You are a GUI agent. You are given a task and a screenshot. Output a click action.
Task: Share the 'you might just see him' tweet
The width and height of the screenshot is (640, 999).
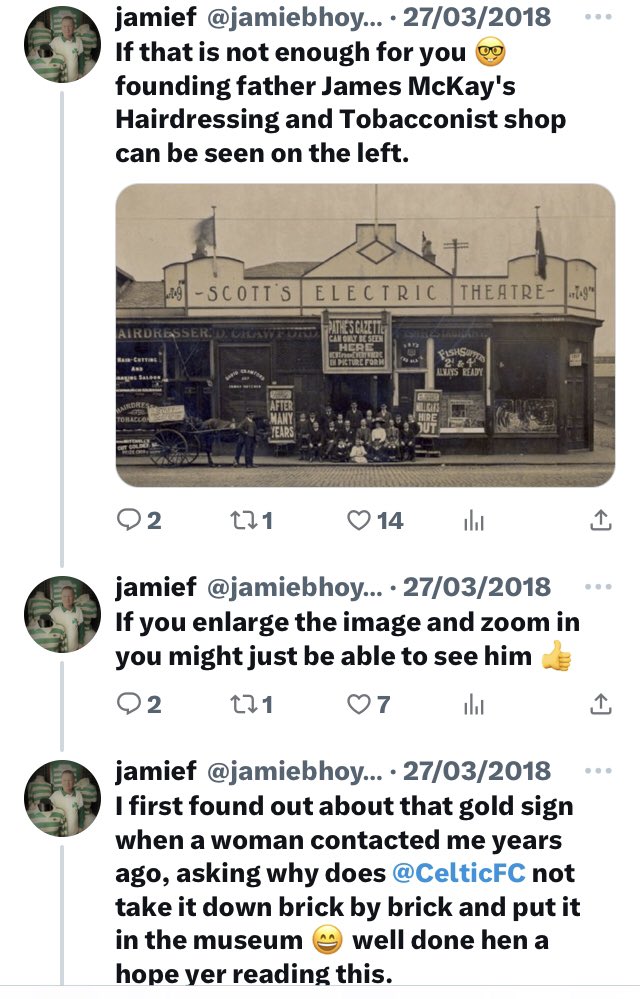pyautogui.click(x=601, y=704)
